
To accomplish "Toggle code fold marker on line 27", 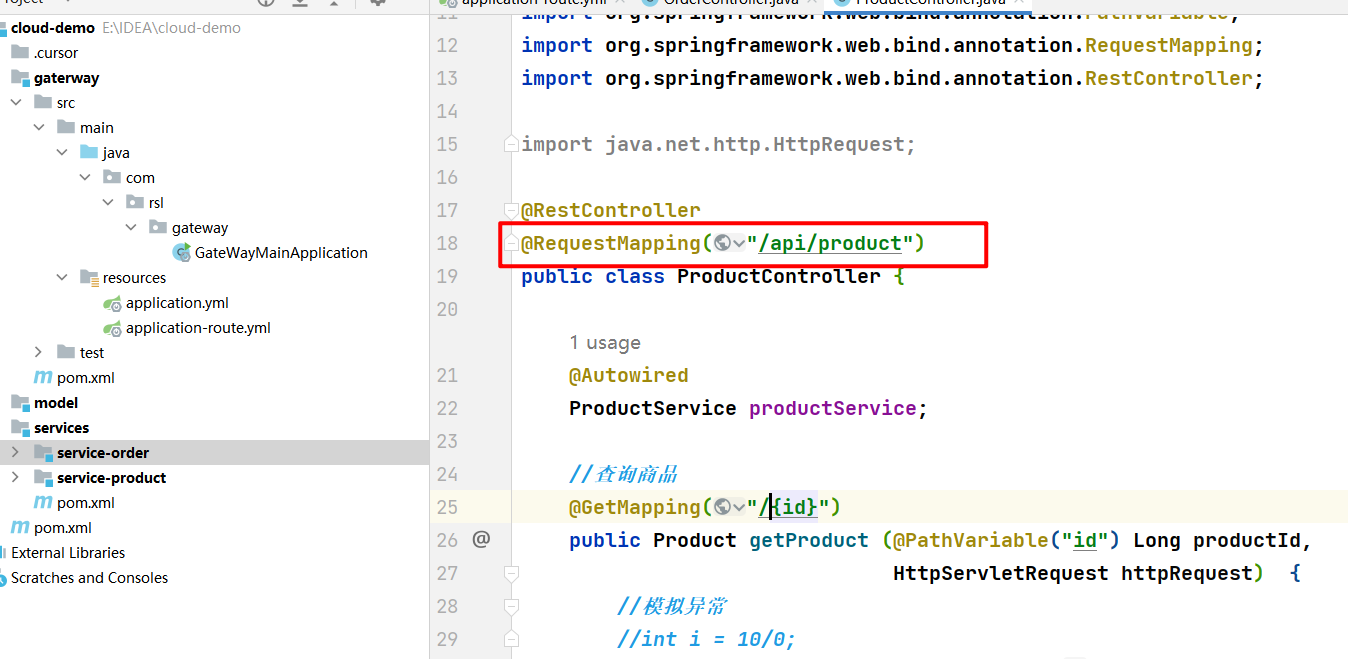I will 512,573.
